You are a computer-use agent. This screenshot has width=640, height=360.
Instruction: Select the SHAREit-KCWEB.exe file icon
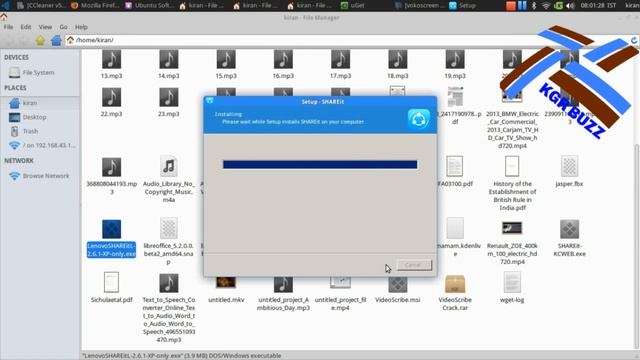(569, 229)
